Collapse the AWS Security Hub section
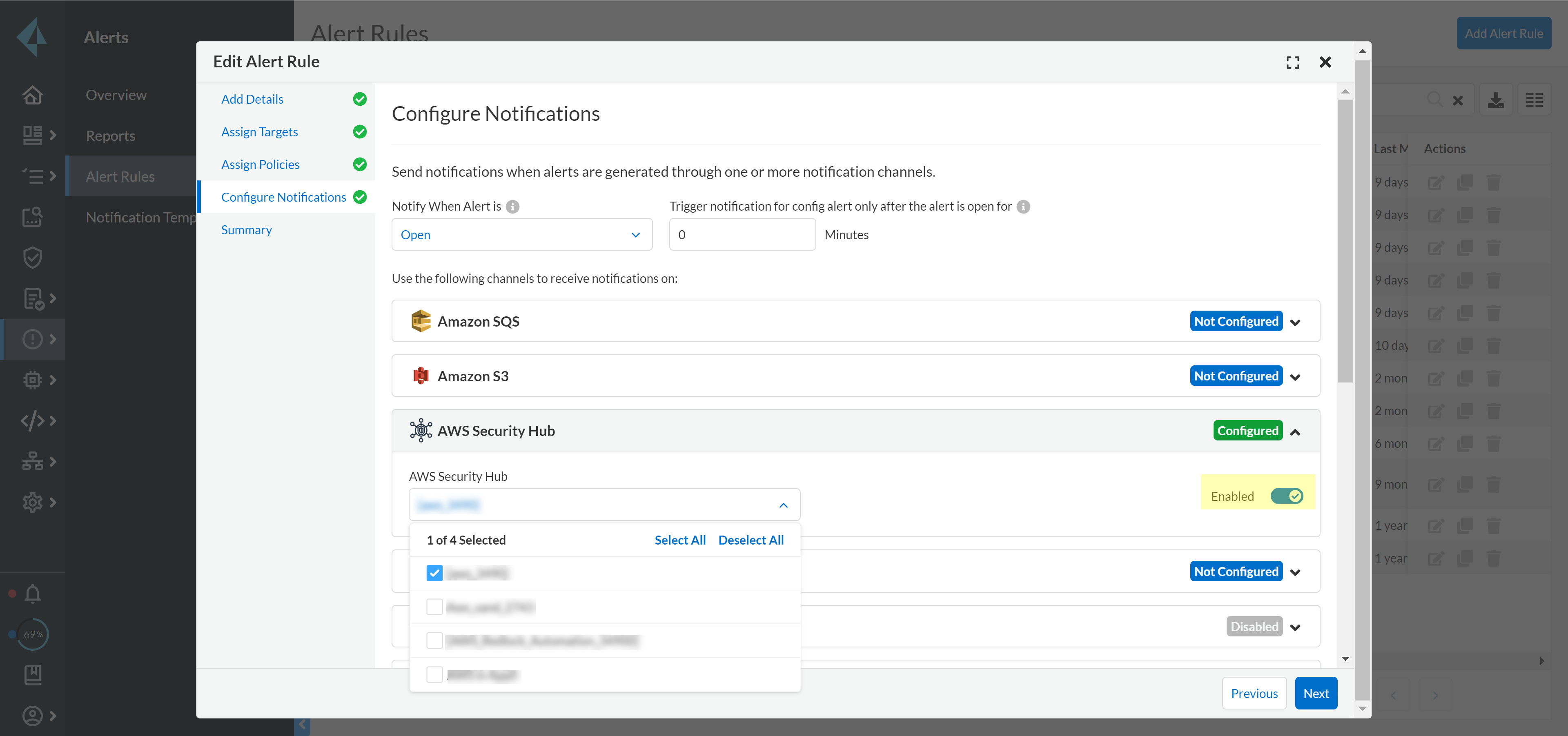 (x=1295, y=432)
